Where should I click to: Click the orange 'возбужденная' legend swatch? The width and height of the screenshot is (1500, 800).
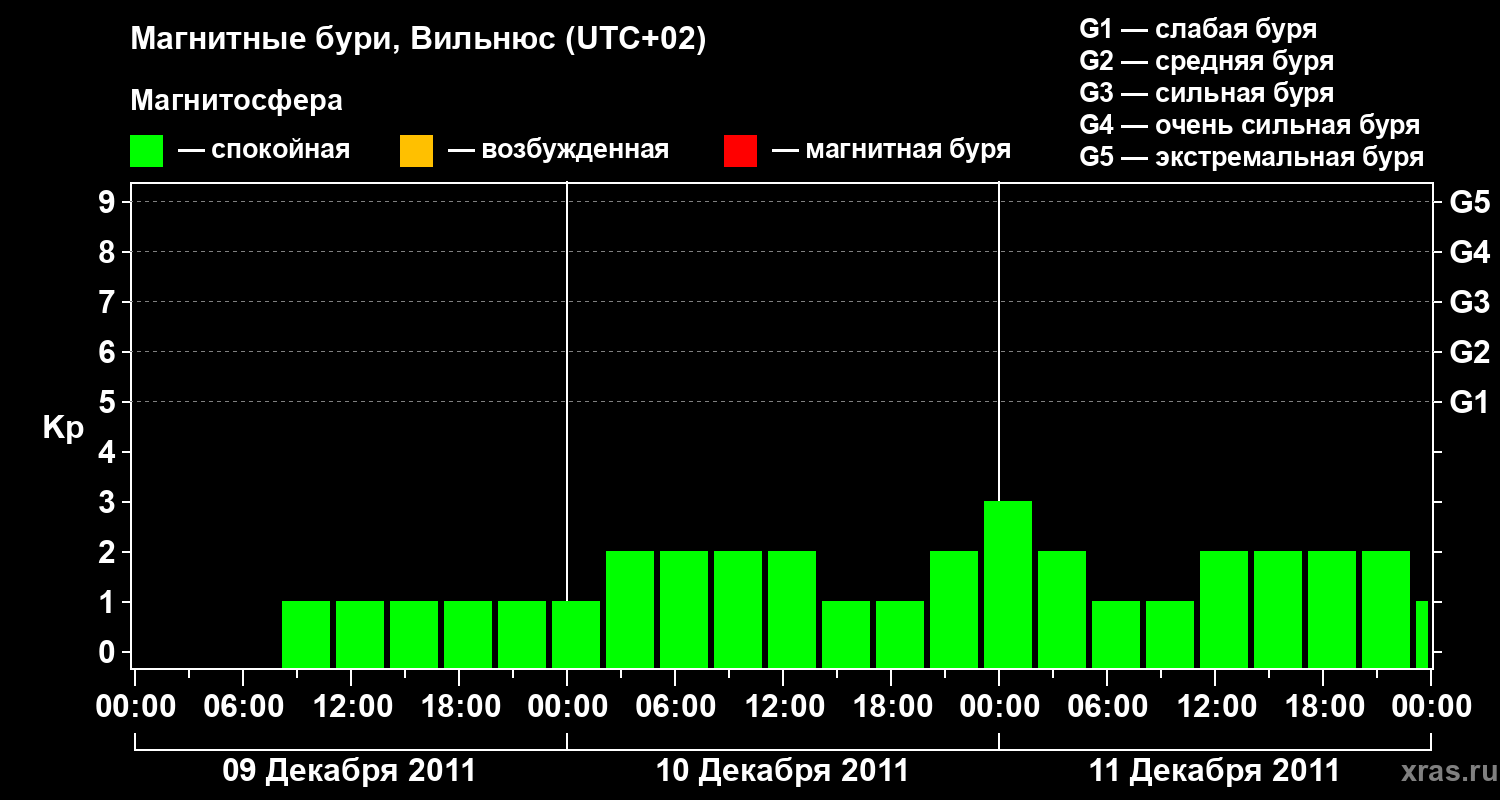pos(416,151)
